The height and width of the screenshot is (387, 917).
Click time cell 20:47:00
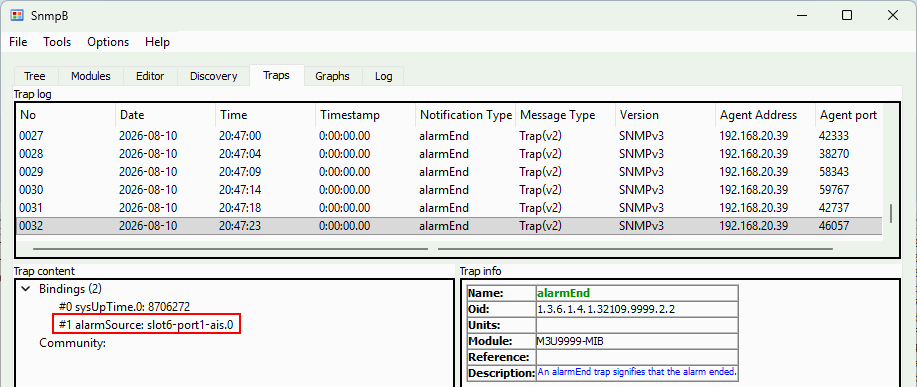(240, 136)
